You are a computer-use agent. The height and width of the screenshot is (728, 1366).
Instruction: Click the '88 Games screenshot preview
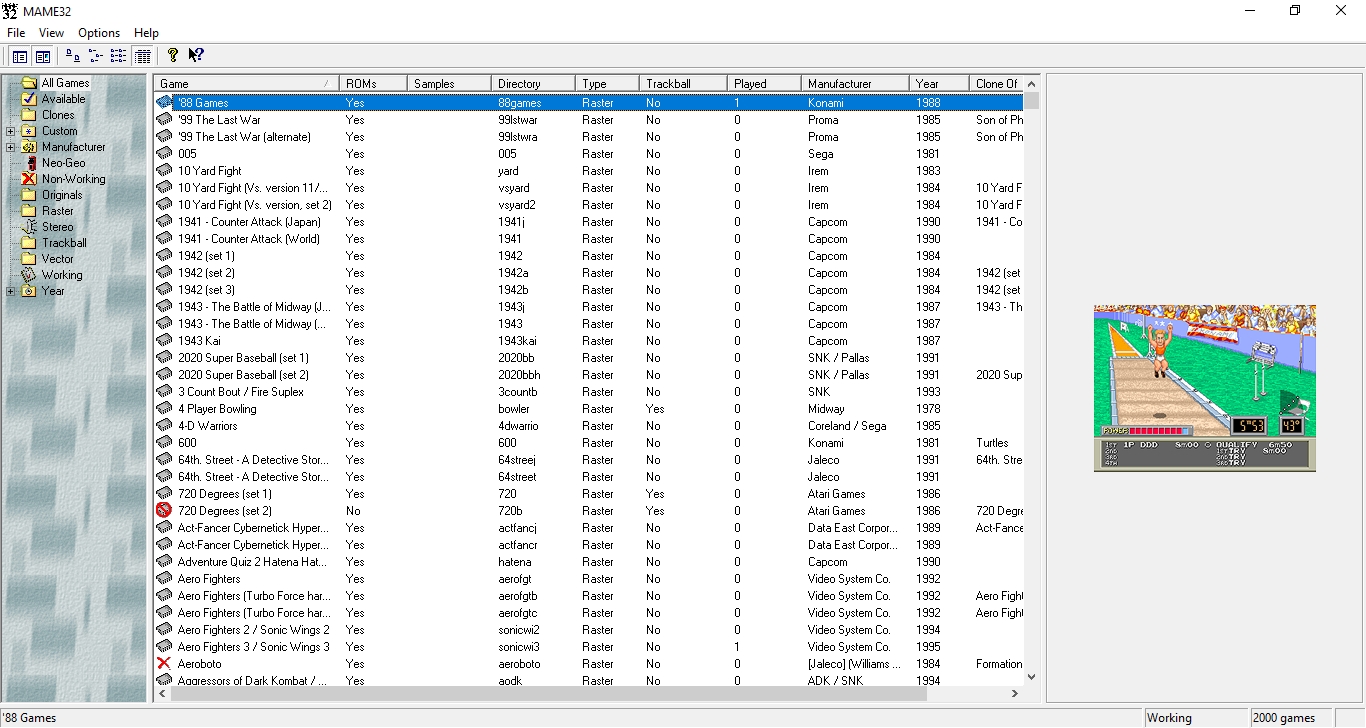[1204, 388]
